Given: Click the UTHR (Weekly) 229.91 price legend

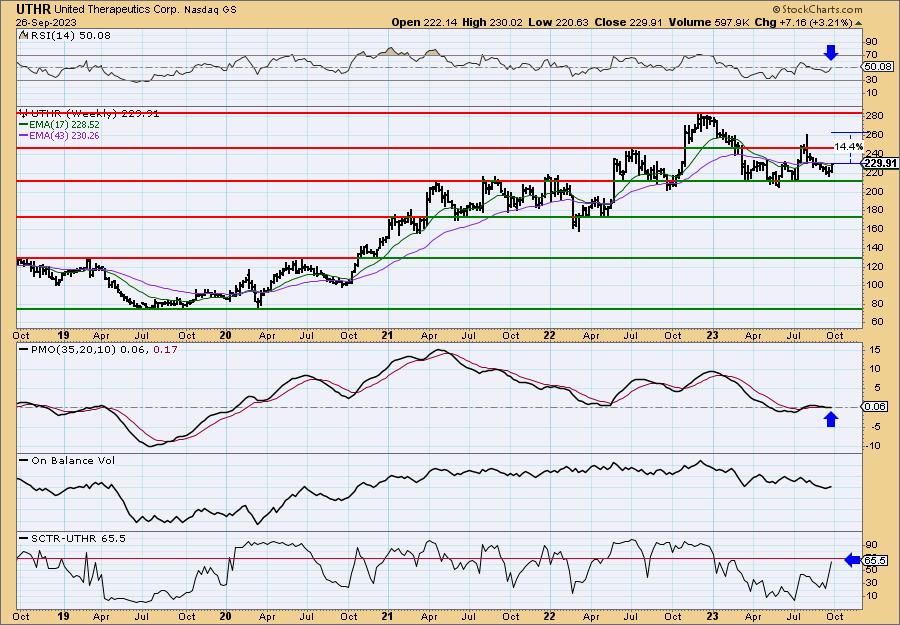Looking at the screenshot, I should coord(95,114).
